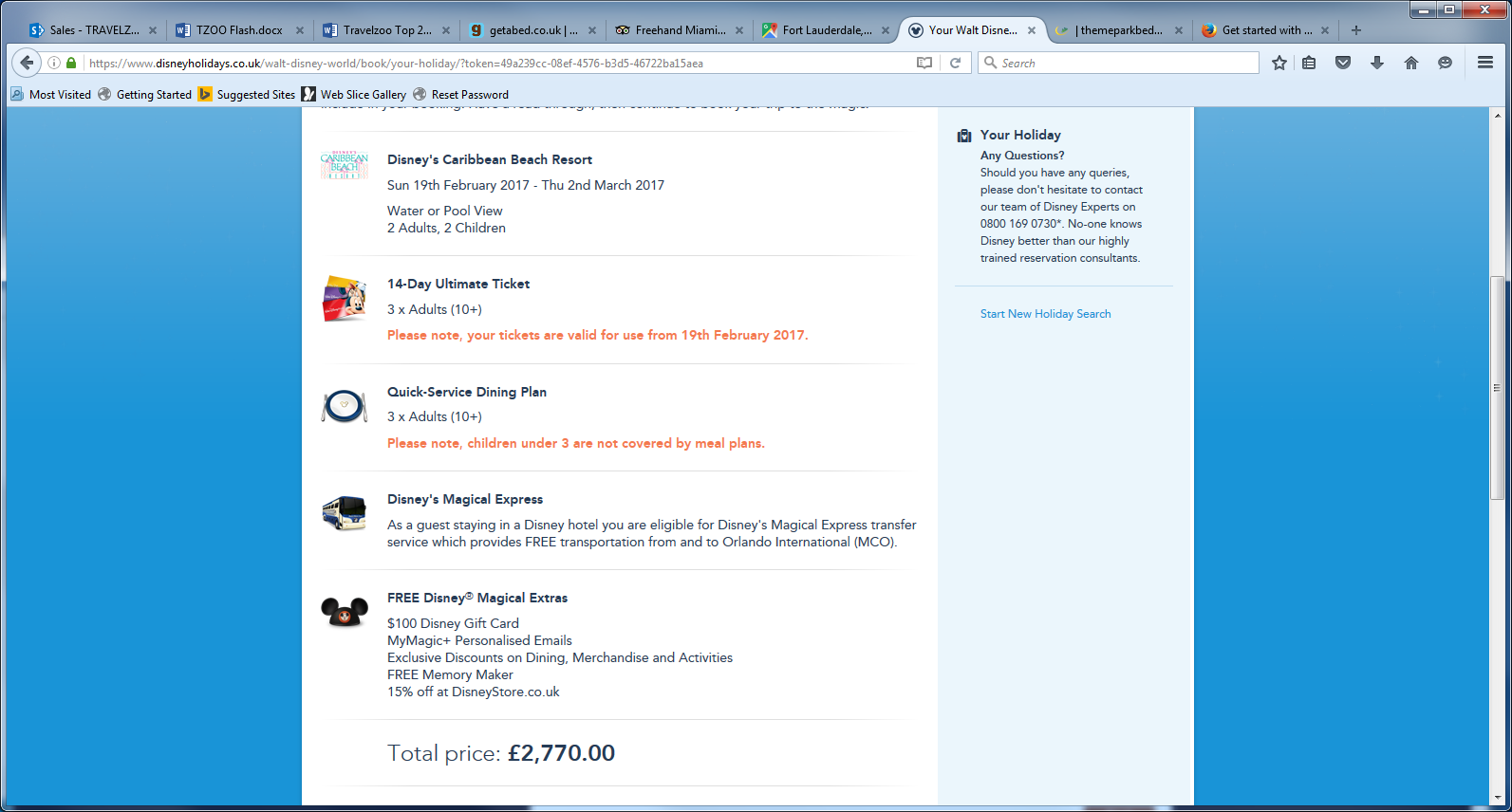Open a new tab with plus button
The image size is (1512, 812).
click(x=1356, y=30)
